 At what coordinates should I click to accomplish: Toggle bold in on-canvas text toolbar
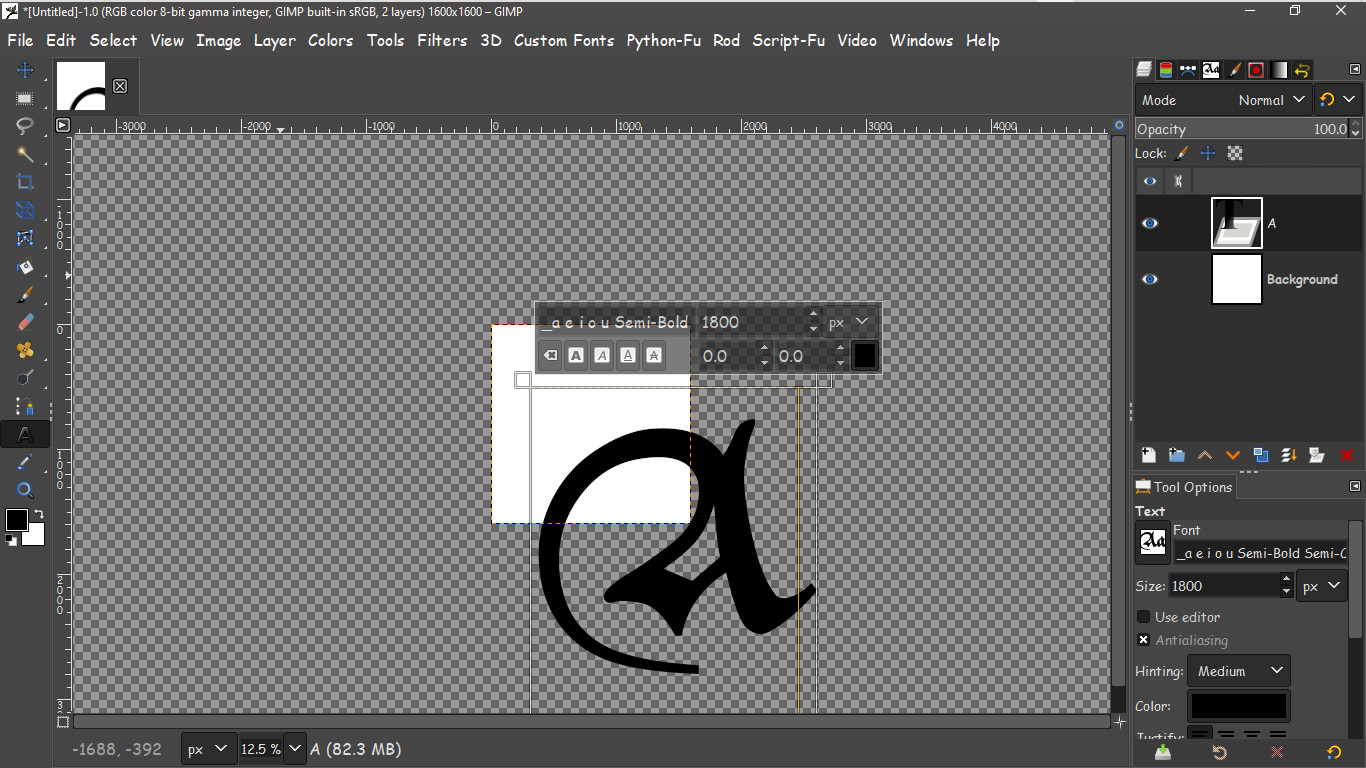[576, 355]
